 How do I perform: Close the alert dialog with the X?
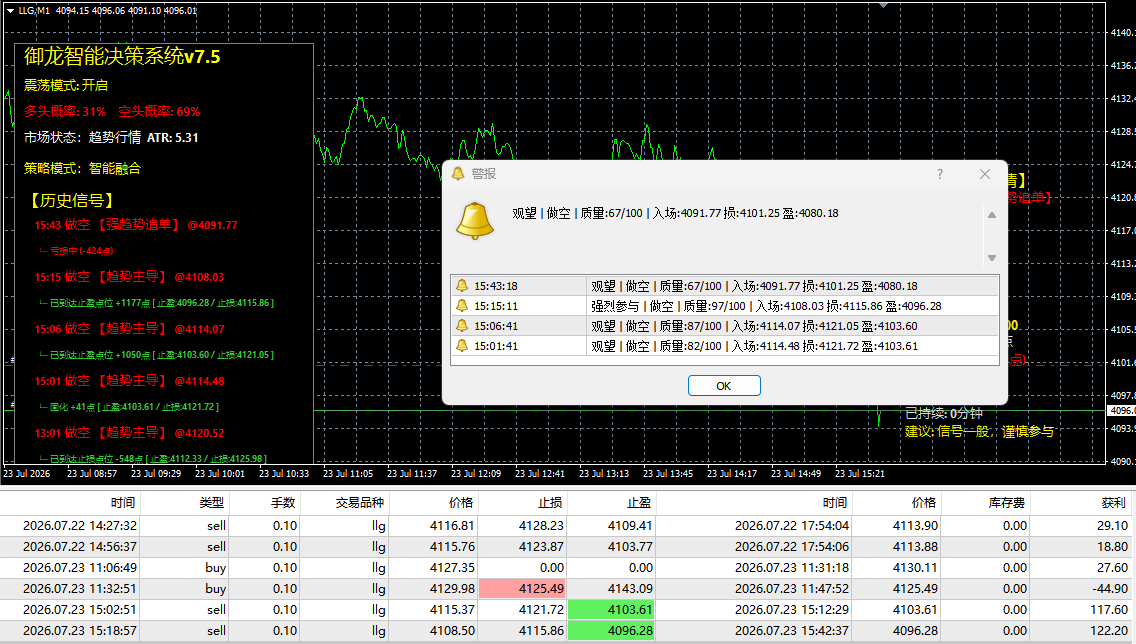click(985, 174)
